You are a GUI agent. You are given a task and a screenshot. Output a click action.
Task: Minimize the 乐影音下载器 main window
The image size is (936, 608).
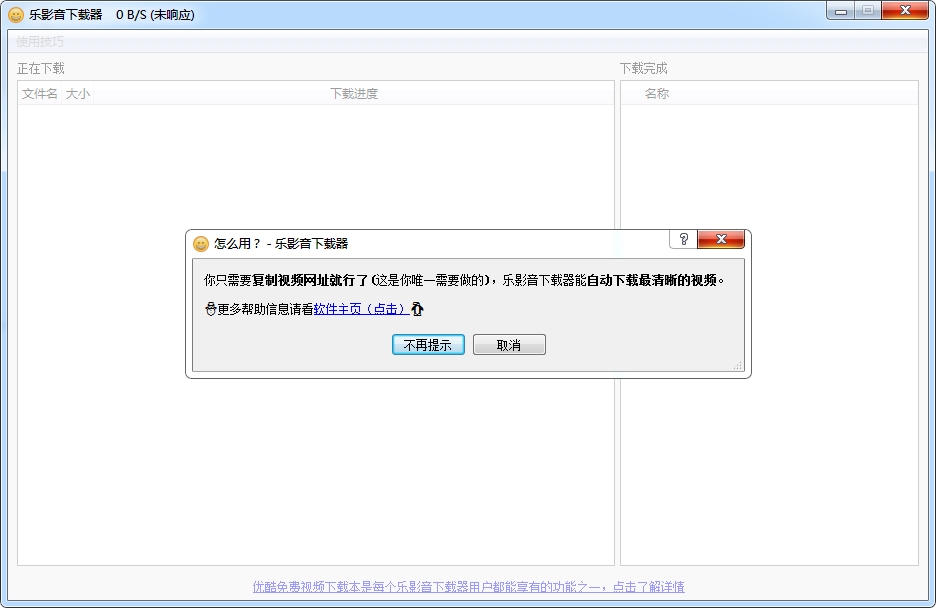840,11
